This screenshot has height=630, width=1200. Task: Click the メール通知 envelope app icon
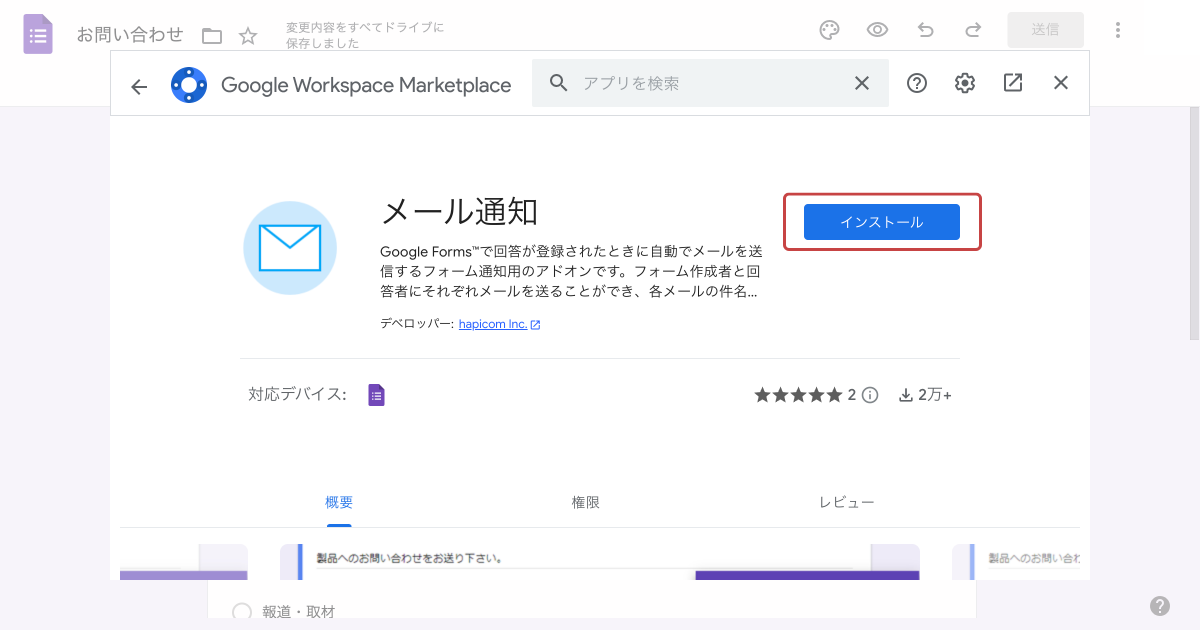(x=290, y=248)
